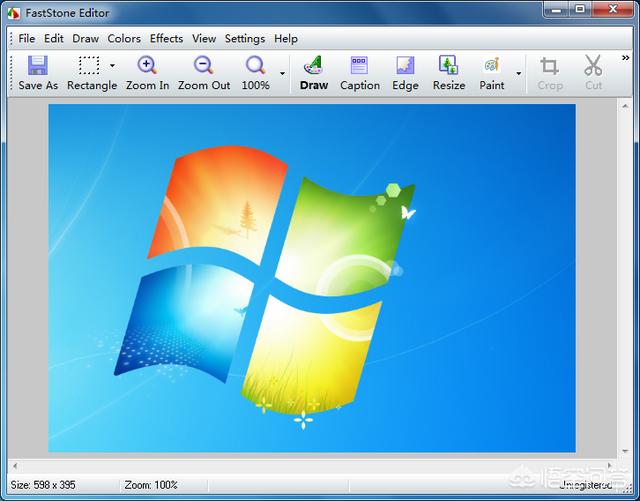Click the 'Unregistered' status bar text
The height and width of the screenshot is (501, 640).
click(x=586, y=485)
